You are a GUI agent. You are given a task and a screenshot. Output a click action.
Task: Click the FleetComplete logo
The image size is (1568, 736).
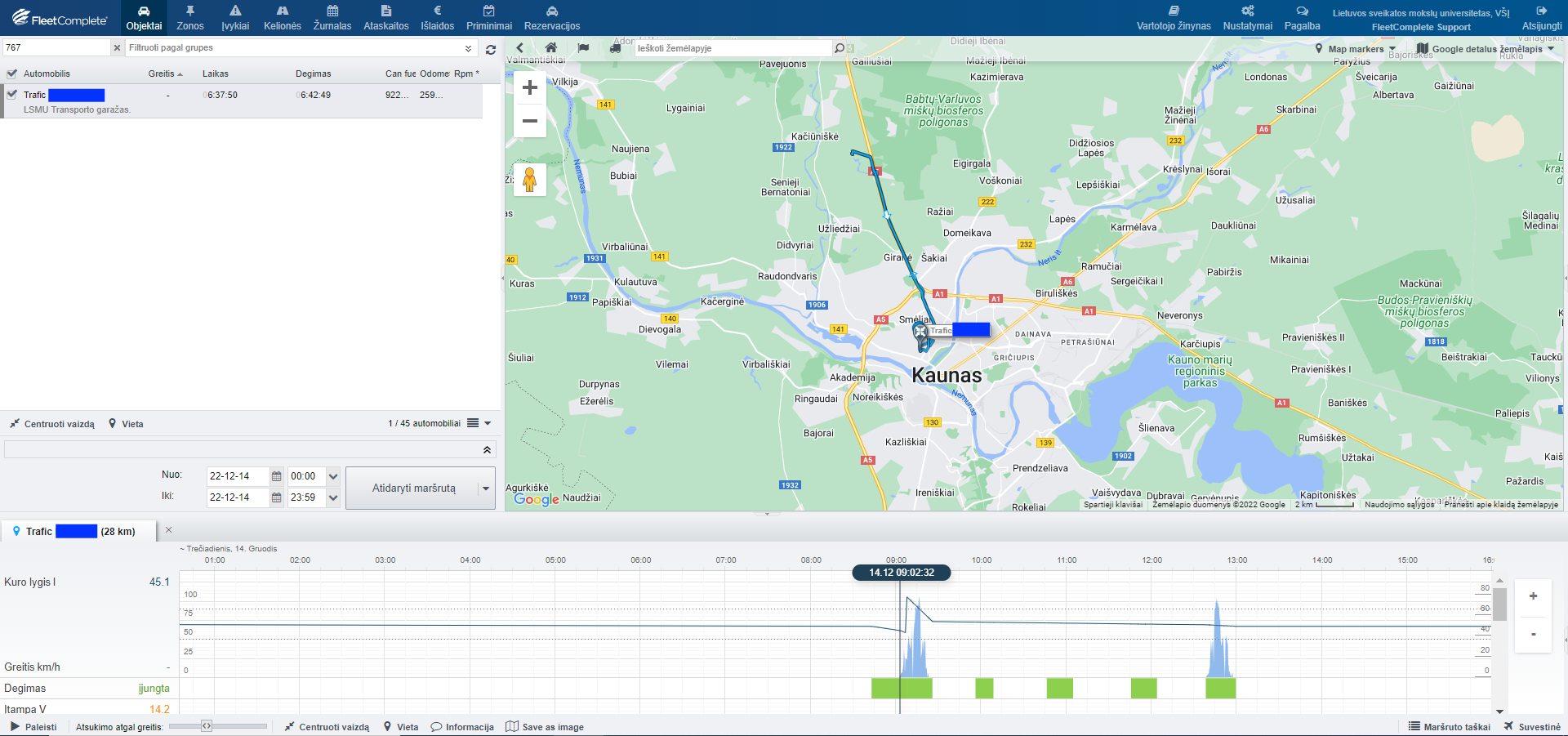[60, 18]
